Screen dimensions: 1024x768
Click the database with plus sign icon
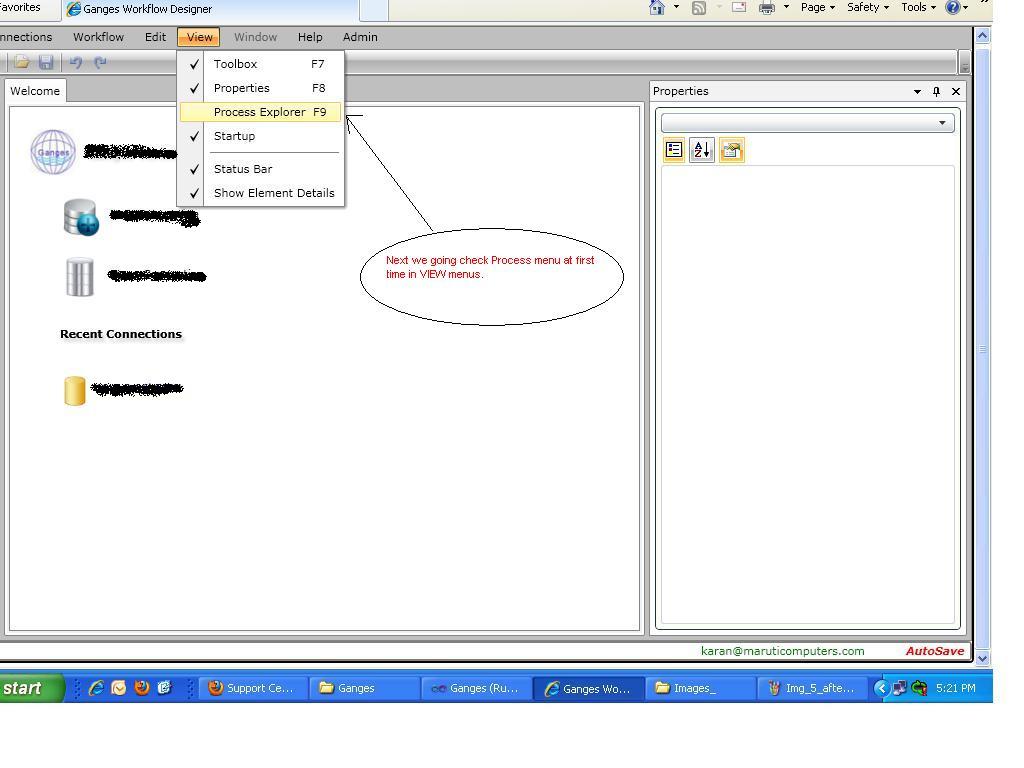click(x=81, y=217)
